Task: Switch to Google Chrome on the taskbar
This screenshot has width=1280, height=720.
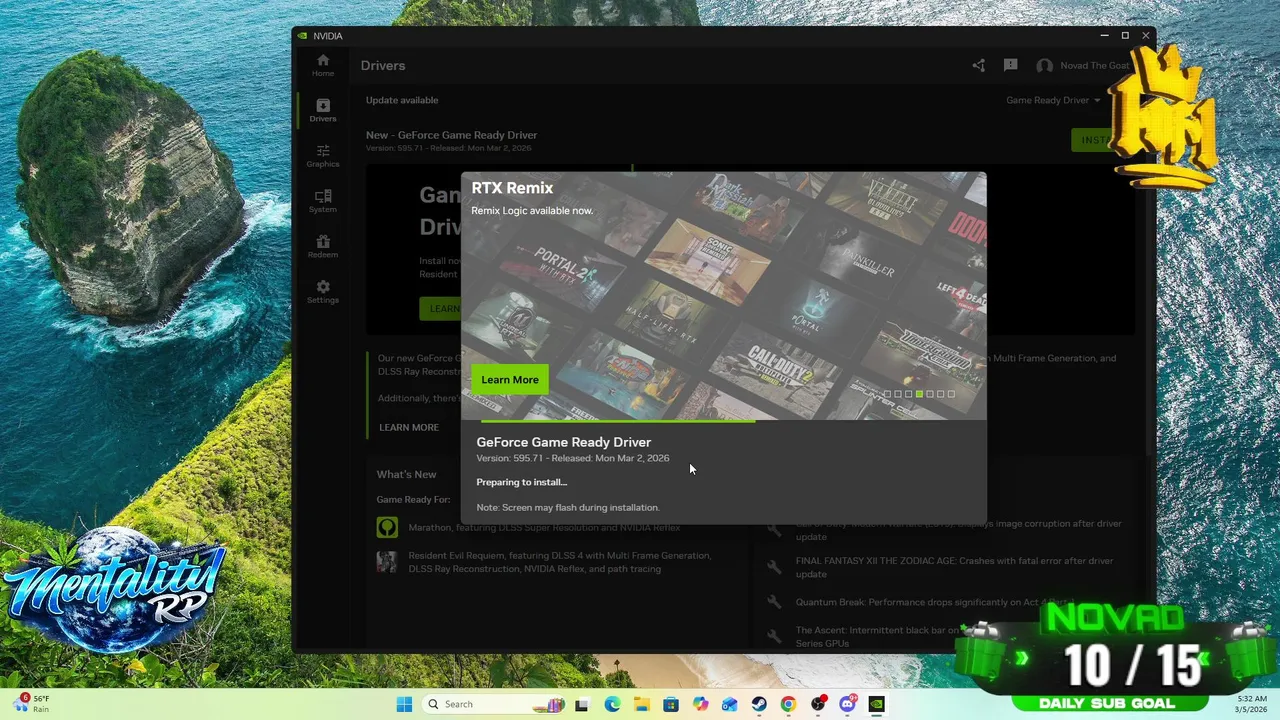Action: click(x=788, y=704)
